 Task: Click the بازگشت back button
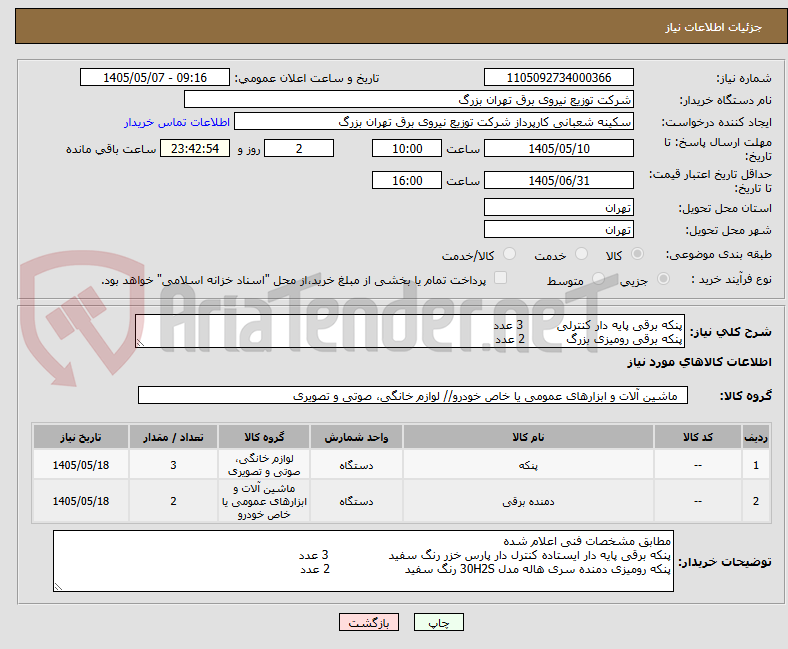click(369, 622)
